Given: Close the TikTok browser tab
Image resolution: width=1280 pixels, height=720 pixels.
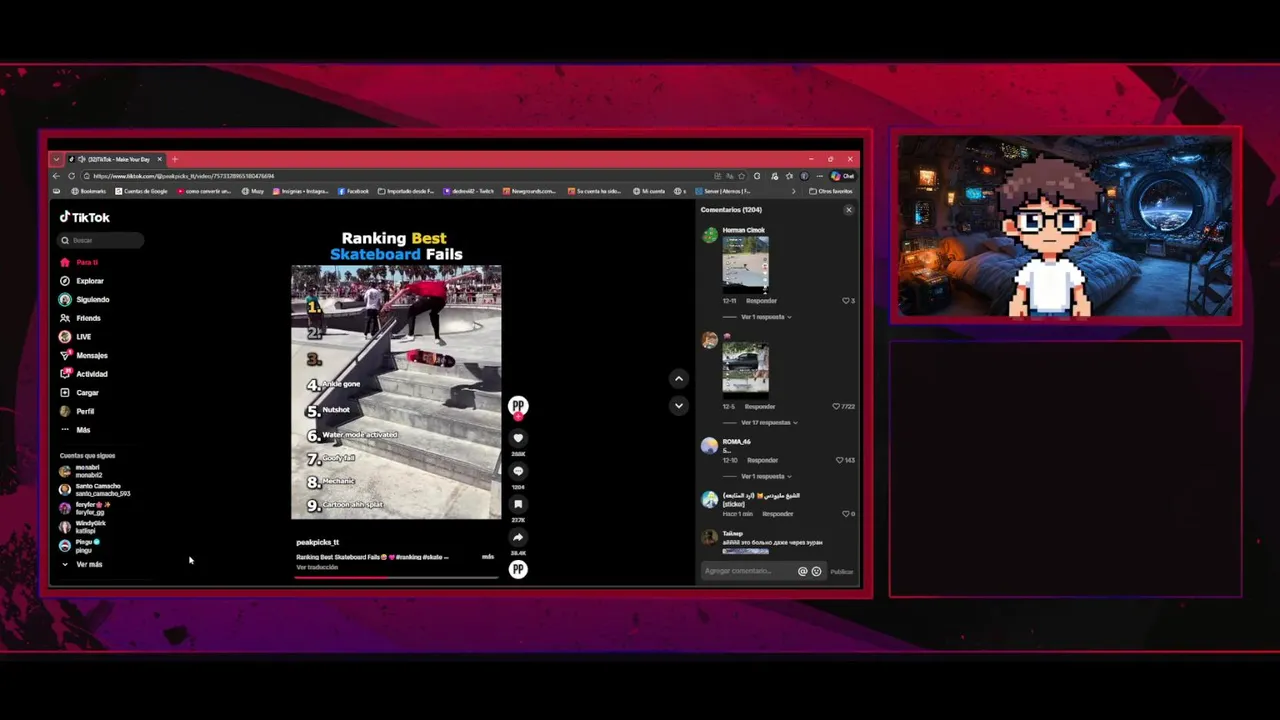Looking at the screenshot, I should click(x=158, y=159).
